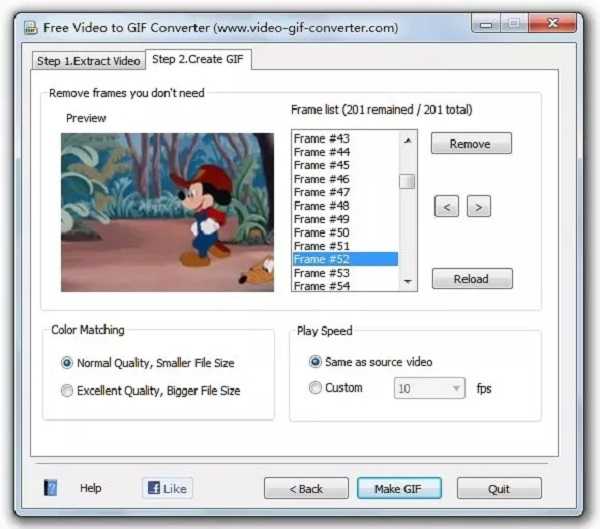Image resolution: width=600 pixels, height=529 pixels.
Task: Select Frame #50 in the list
Action: (x=346, y=232)
